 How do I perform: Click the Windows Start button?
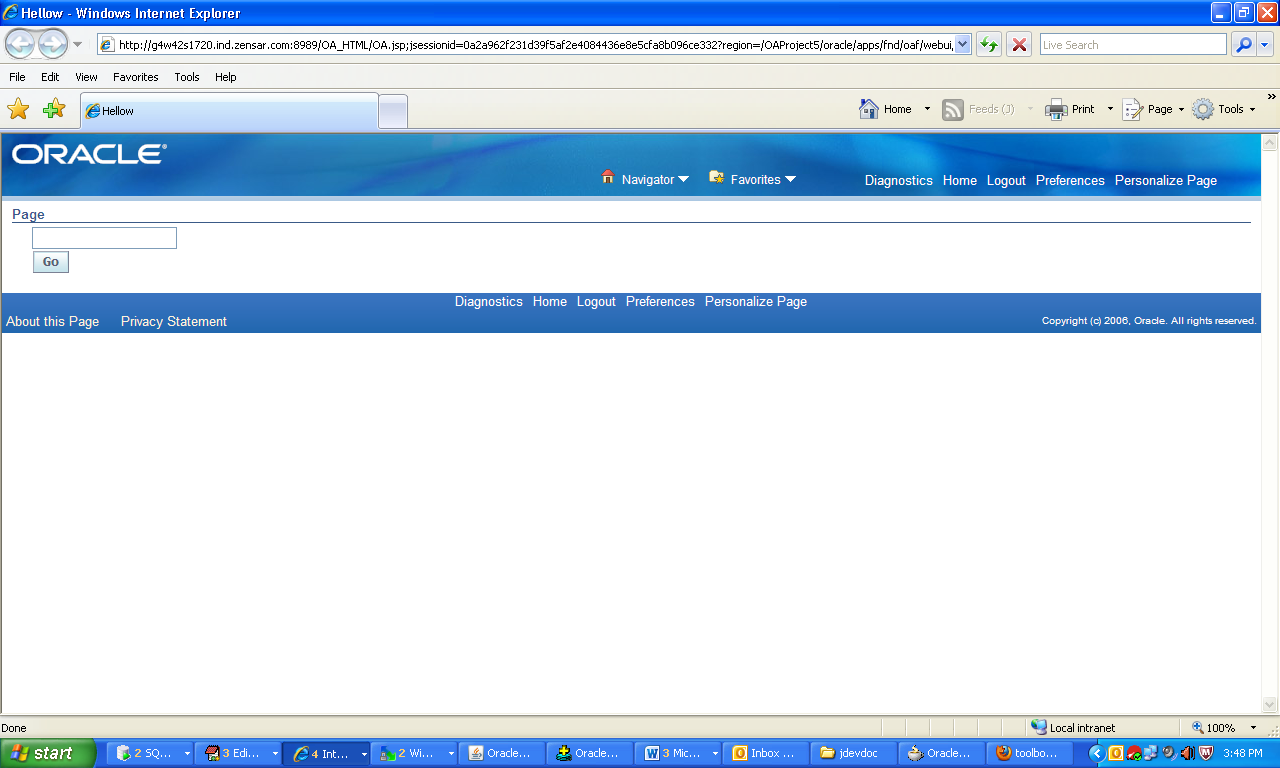pos(48,753)
